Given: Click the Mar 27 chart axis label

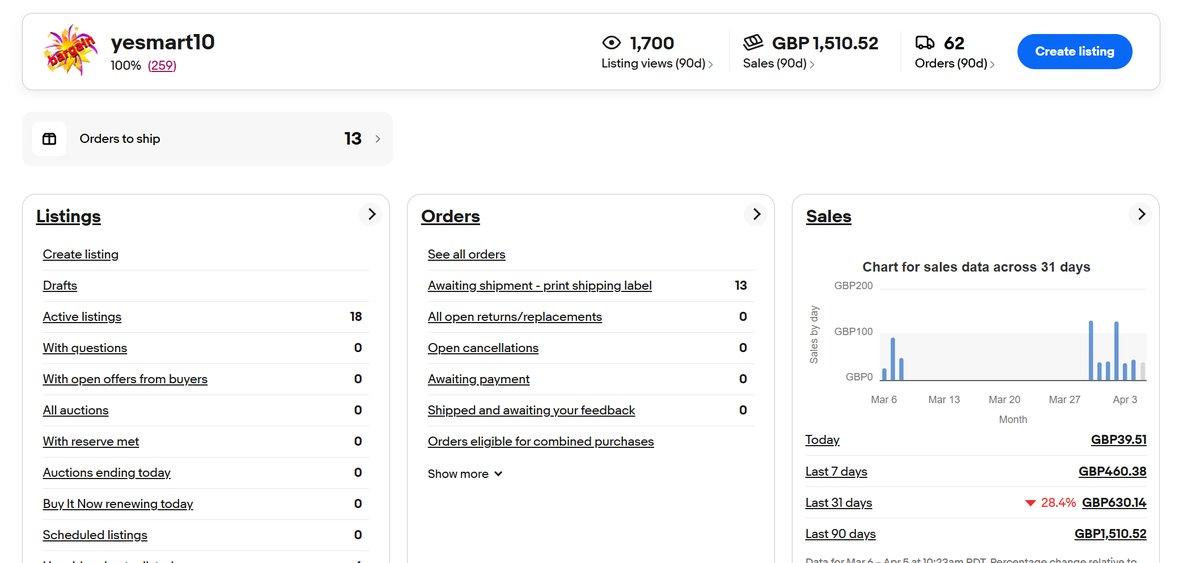Looking at the screenshot, I should pyautogui.click(x=1064, y=399).
